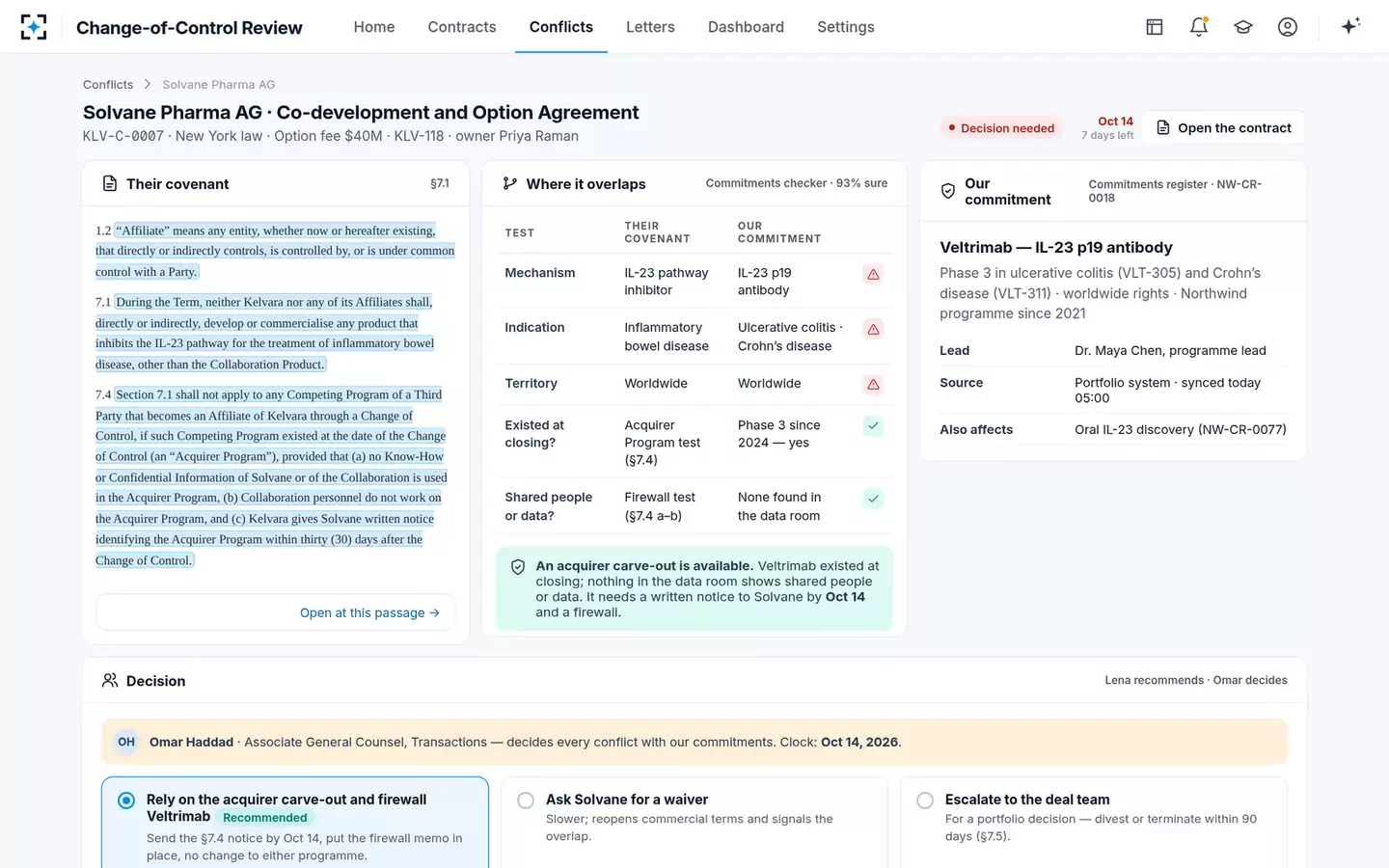Click the Change-of-Control Review app logo
The image size is (1389, 868).
34,27
